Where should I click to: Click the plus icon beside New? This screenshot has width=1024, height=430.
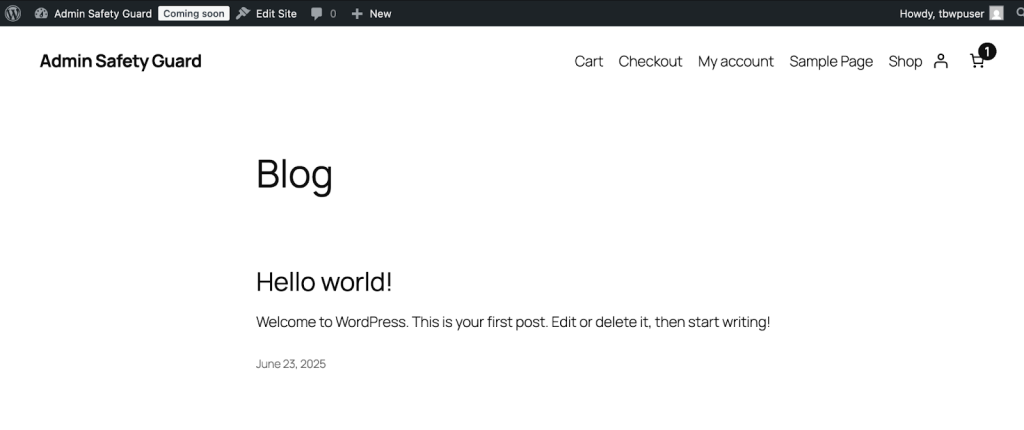coord(357,14)
